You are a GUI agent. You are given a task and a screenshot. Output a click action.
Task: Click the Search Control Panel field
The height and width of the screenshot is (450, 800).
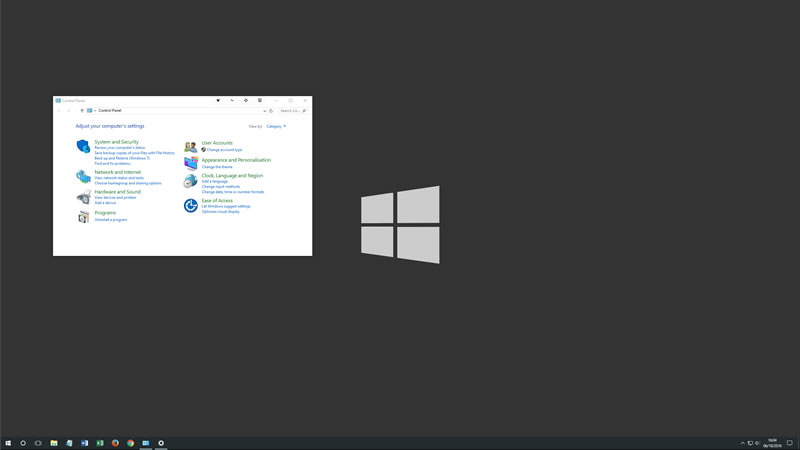[x=293, y=111]
